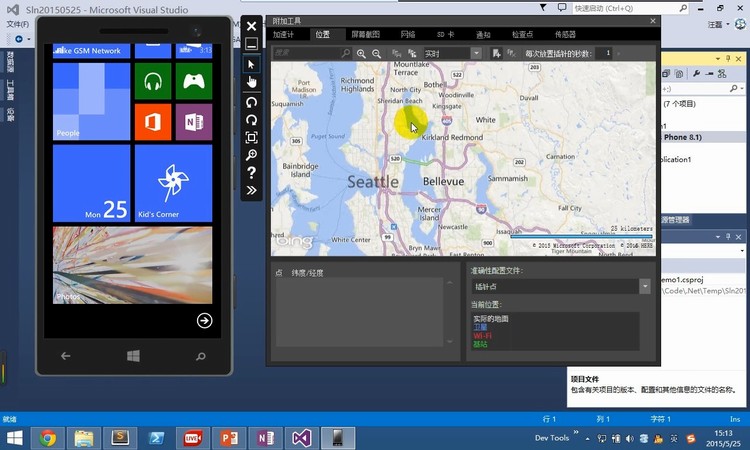This screenshot has width=750, height=450.
Task: Open the 汪磊 account dropdown
Action: click(719, 24)
